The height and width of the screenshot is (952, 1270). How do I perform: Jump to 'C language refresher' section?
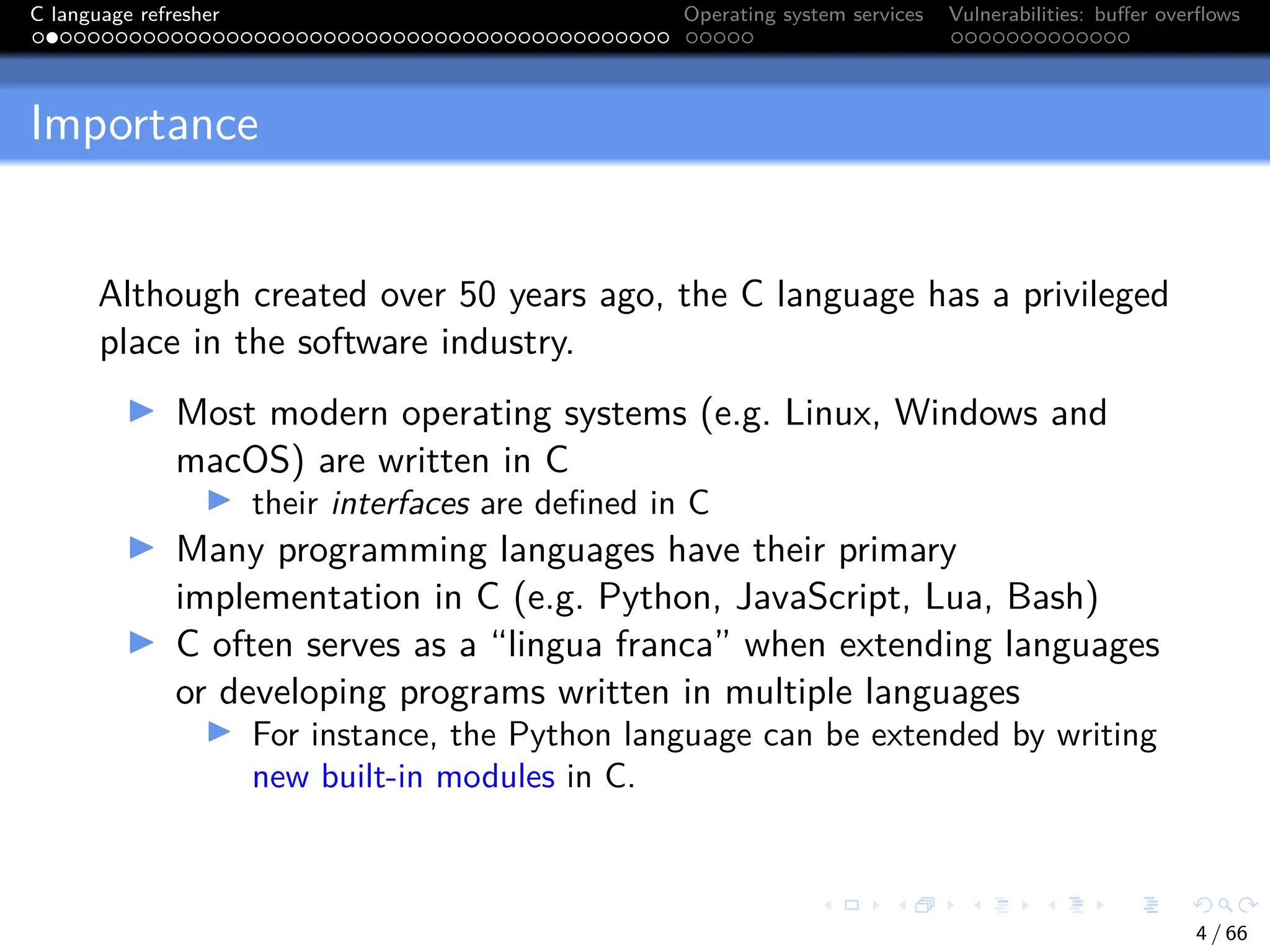coord(125,14)
